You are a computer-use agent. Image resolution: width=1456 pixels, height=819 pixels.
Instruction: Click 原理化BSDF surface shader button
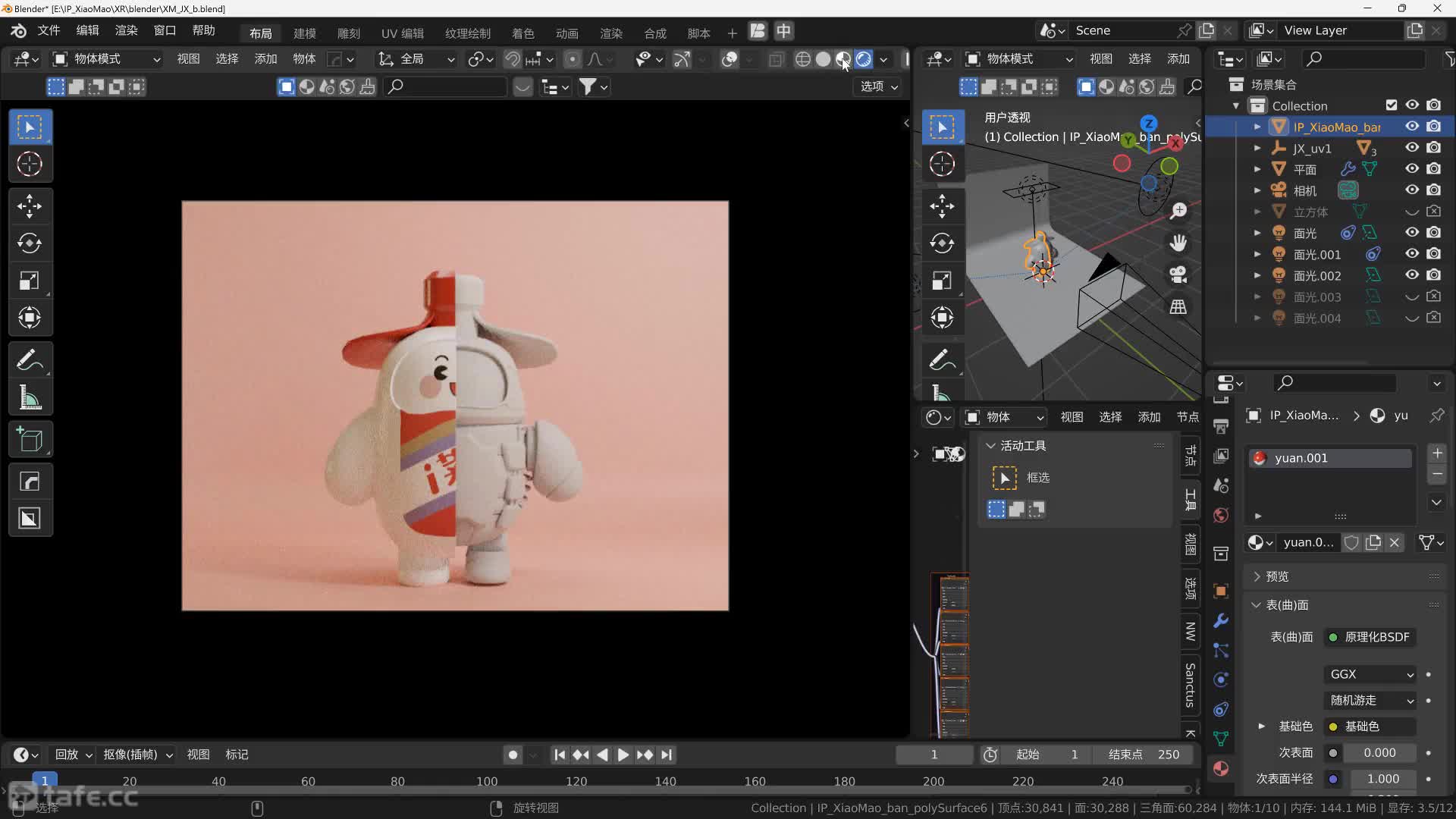coord(1370,637)
